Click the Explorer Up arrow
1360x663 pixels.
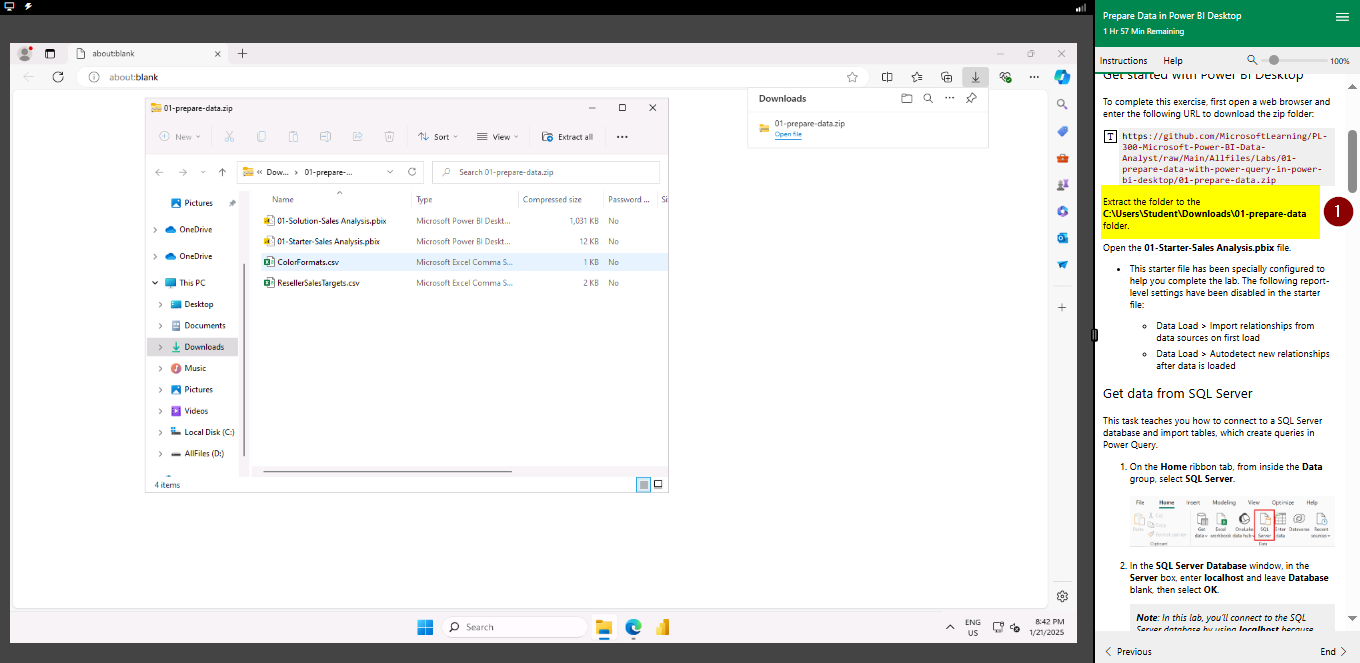[221, 172]
